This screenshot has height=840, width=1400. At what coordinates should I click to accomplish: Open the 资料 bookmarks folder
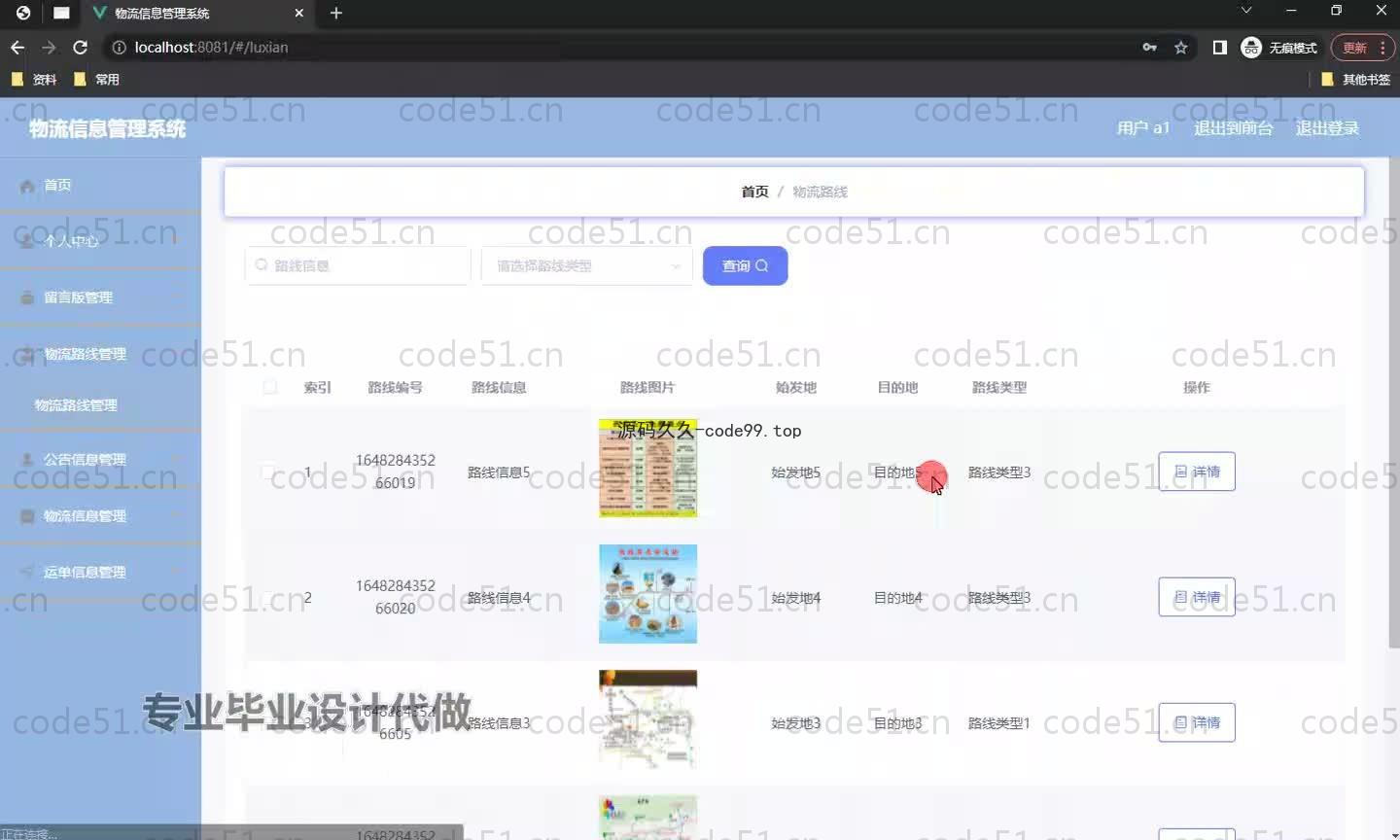click(34, 79)
